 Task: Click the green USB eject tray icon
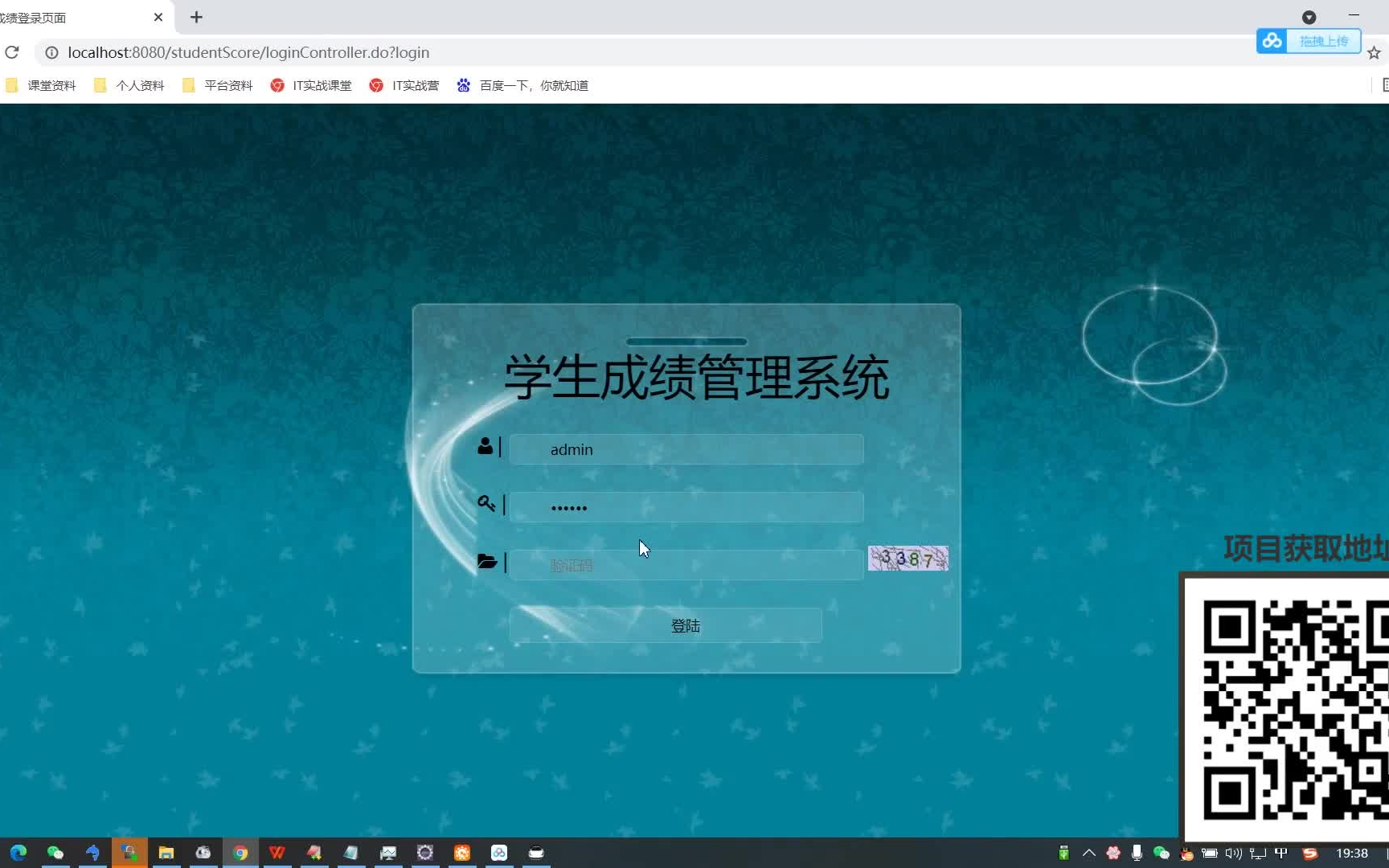(x=1063, y=854)
